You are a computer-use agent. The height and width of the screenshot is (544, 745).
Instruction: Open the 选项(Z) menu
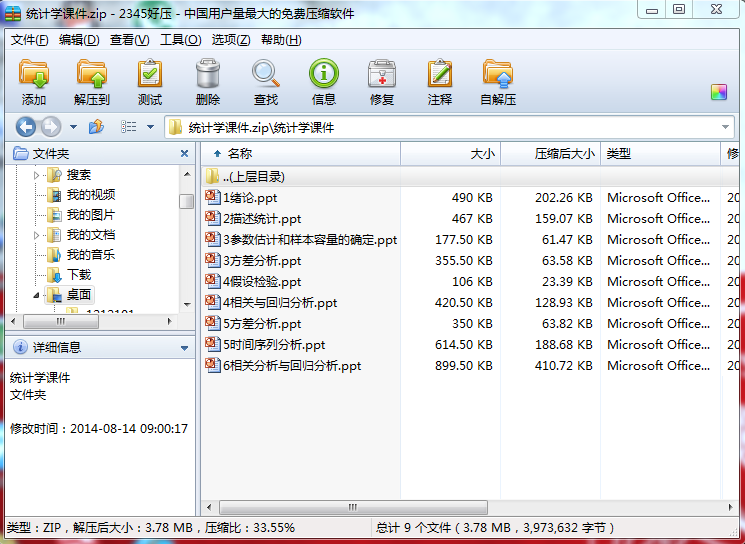click(231, 40)
